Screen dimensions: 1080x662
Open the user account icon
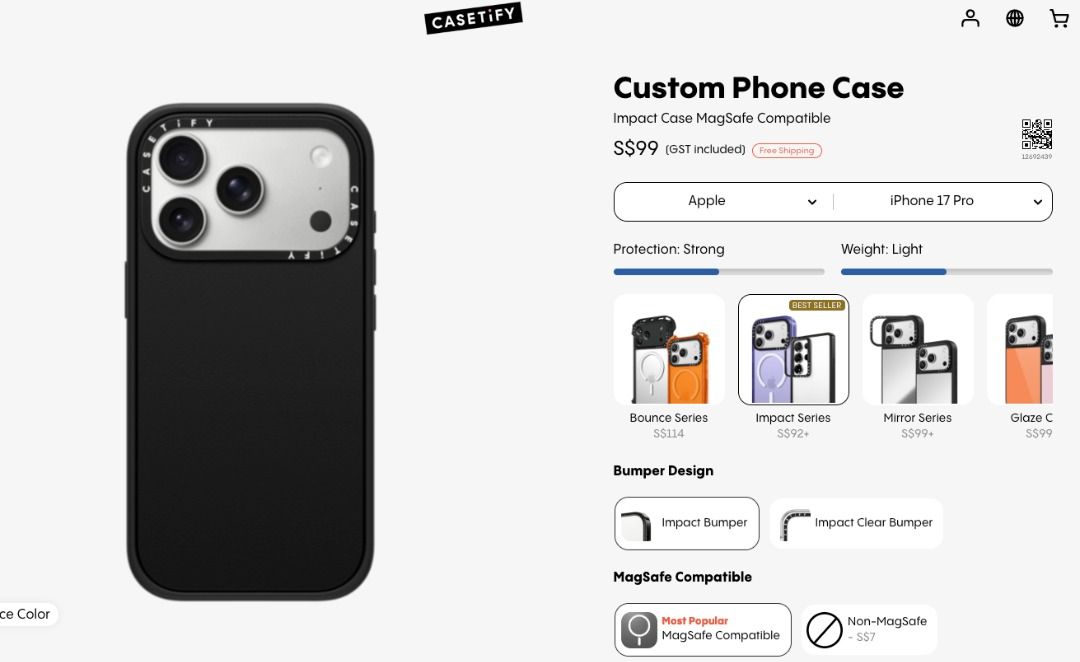coord(970,18)
